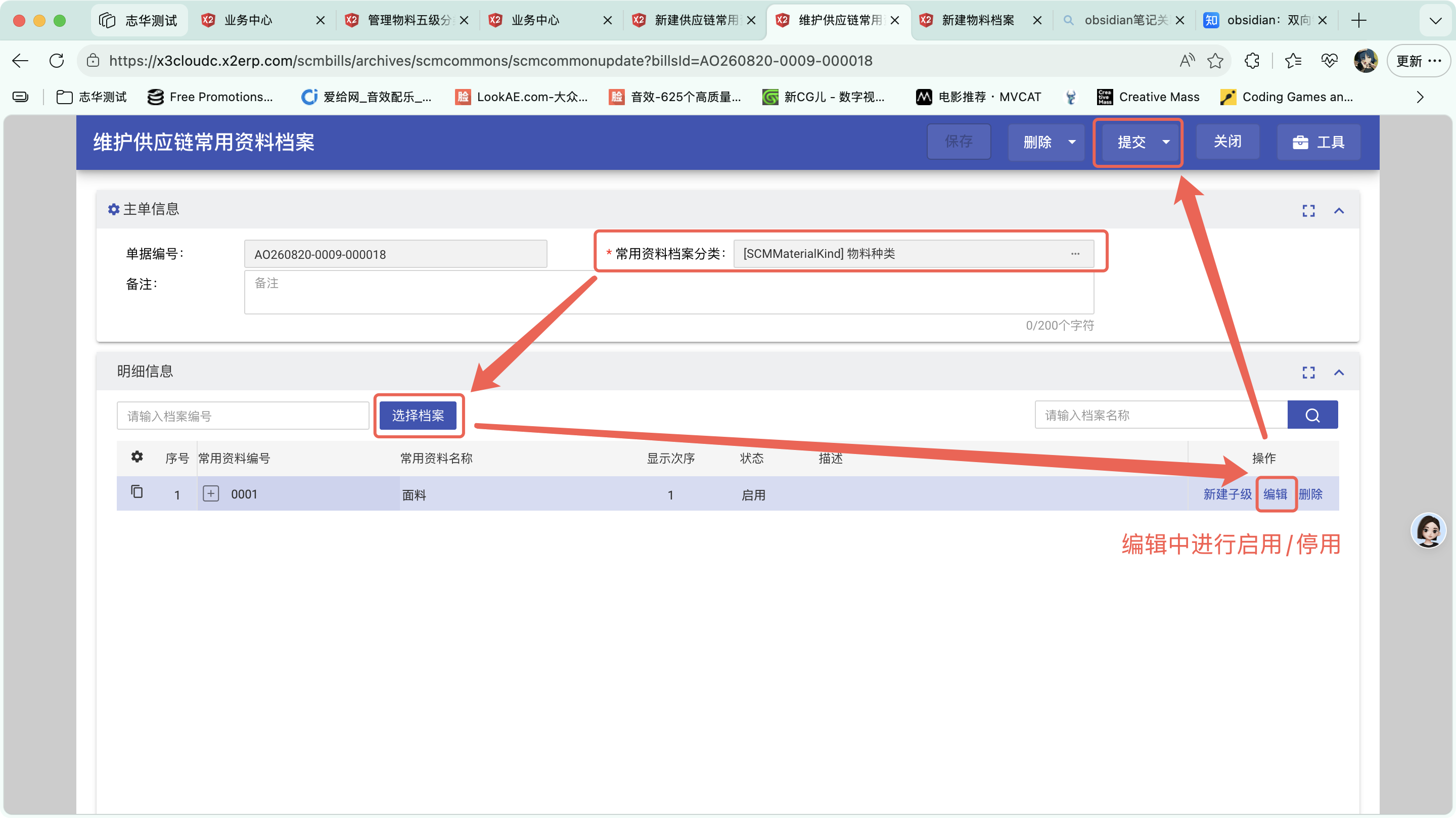The image size is (1456, 818).
Task: Click the 选择档案 button
Action: pos(418,416)
